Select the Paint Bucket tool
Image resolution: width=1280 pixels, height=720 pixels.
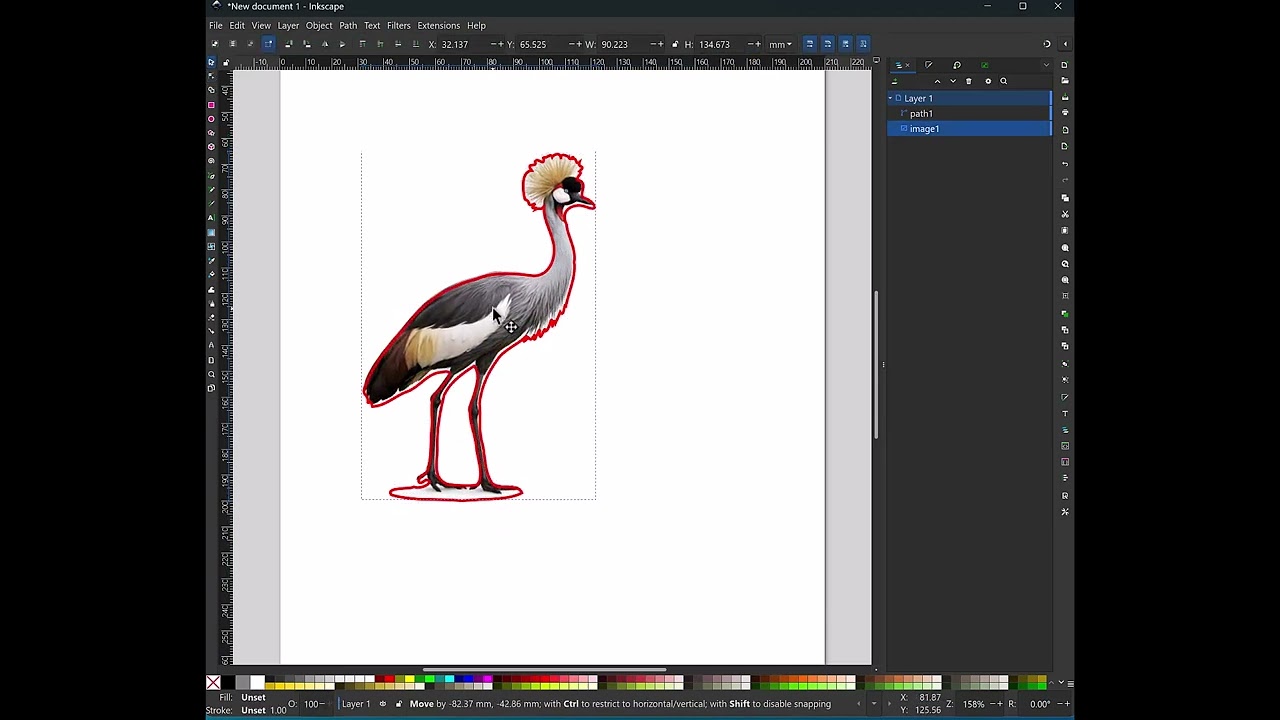pyautogui.click(x=211, y=274)
